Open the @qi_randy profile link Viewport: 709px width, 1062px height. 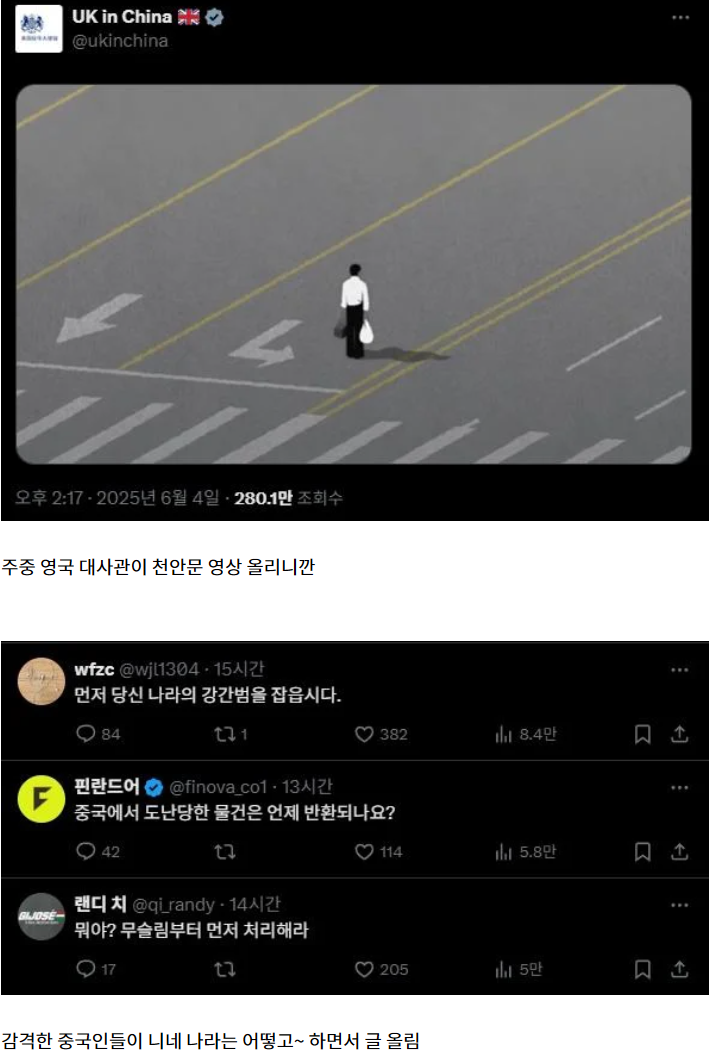(x=173, y=905)
